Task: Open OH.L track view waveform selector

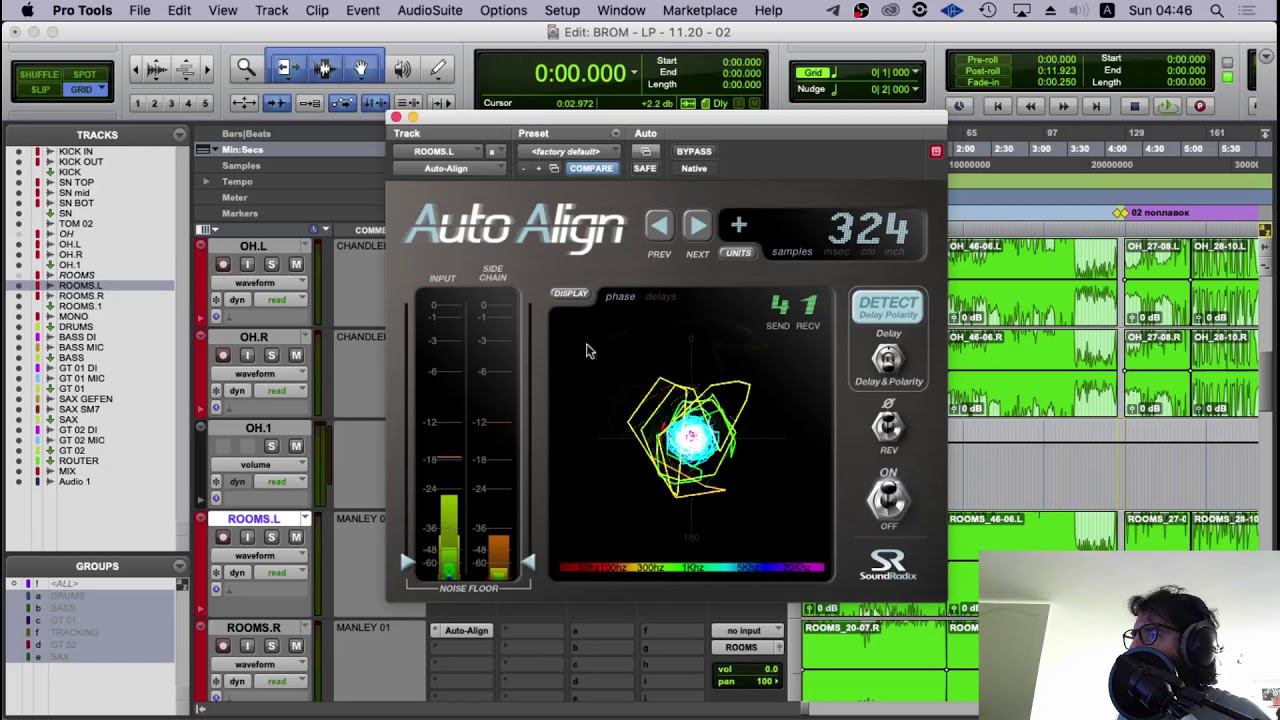Action: pyautogui.click(x=259, y=283)
